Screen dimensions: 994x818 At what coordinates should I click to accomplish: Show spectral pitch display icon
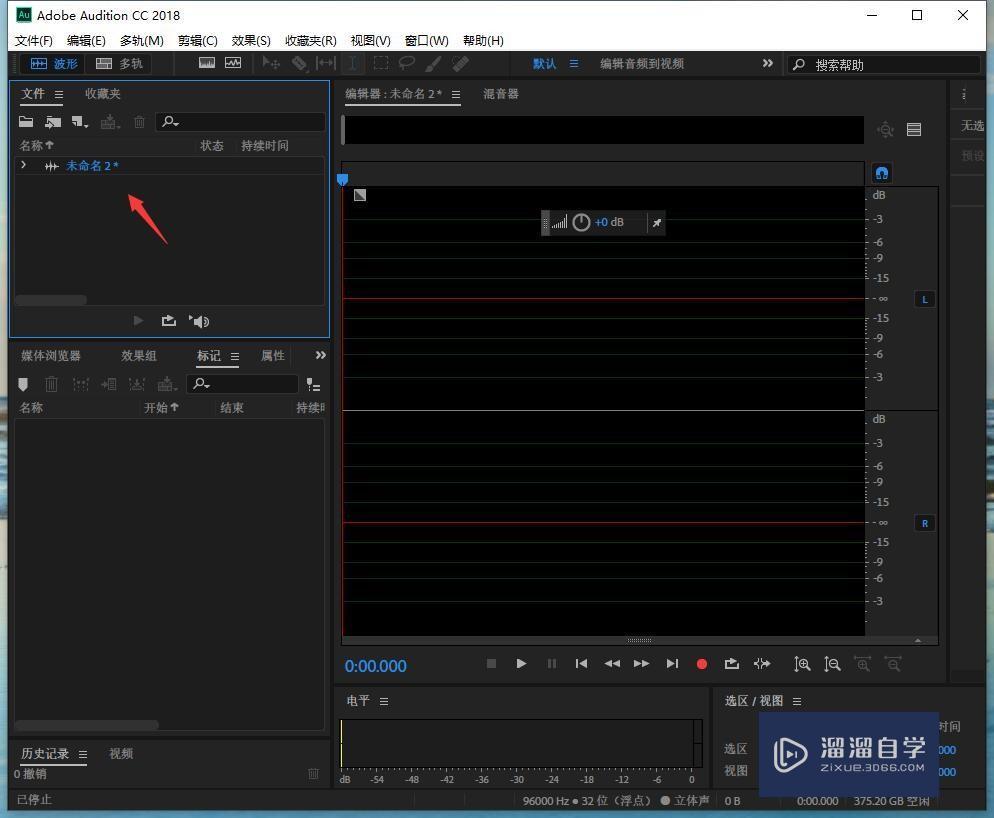[x=233, y=63]
